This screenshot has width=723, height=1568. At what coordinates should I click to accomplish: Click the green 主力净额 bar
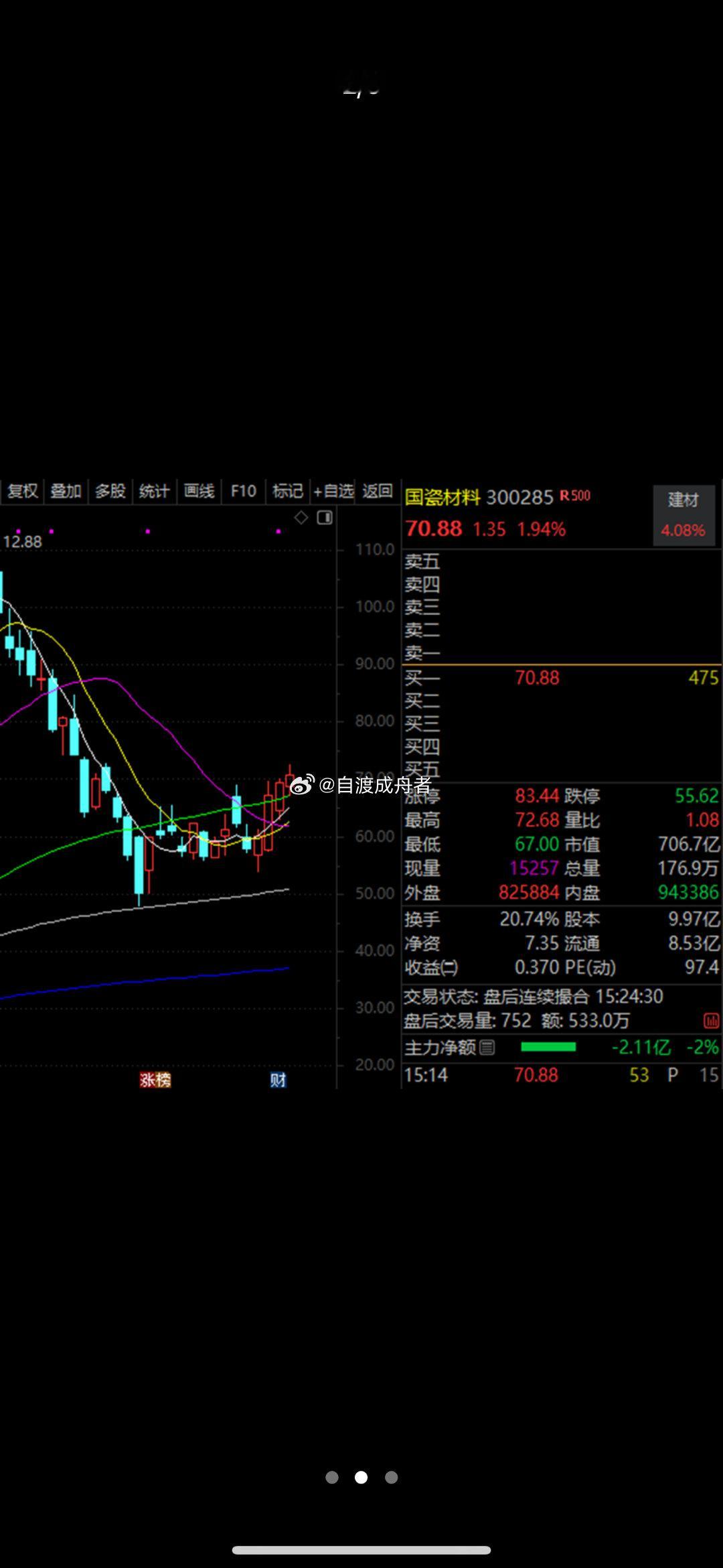548,1047
